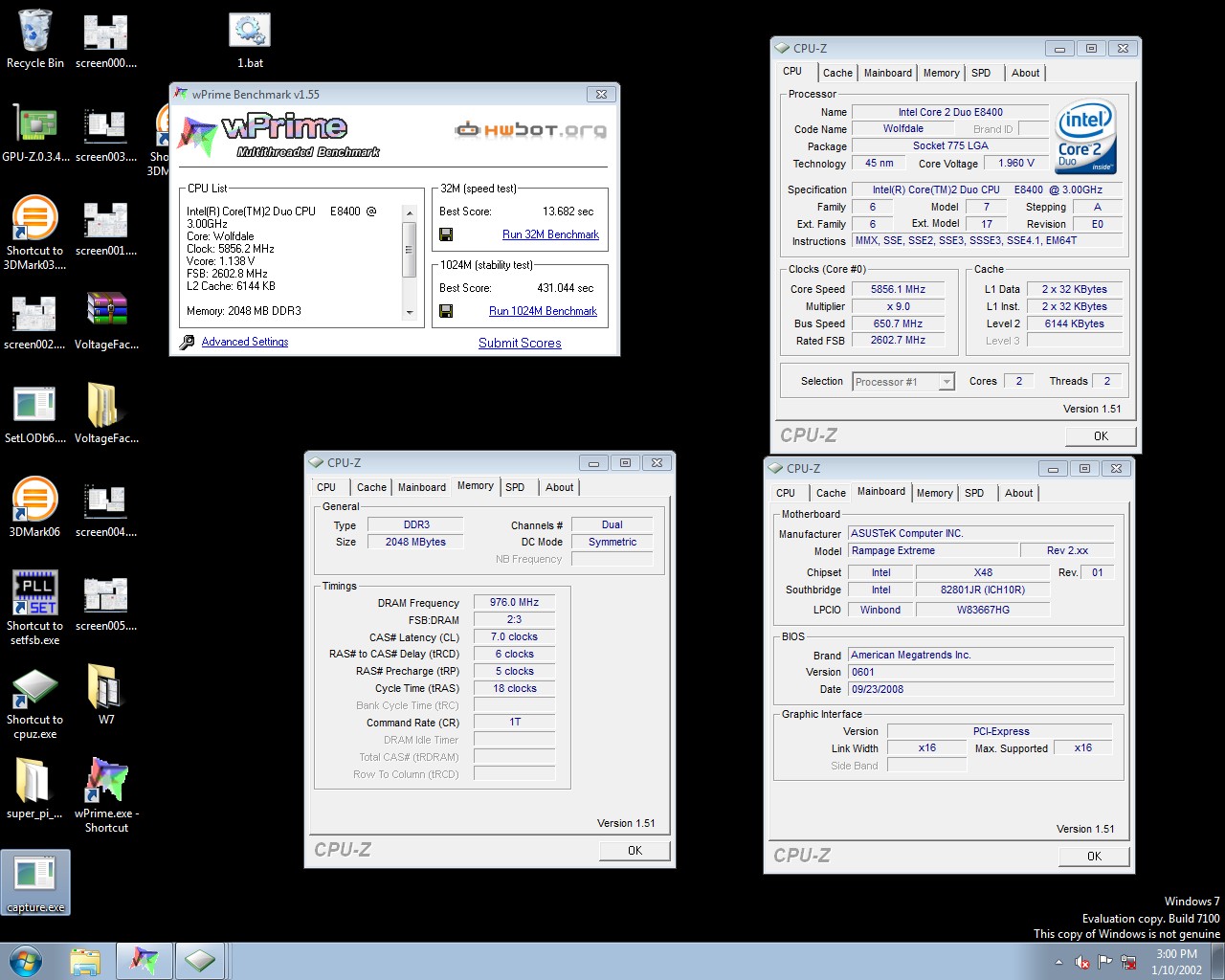Open the Recycle Bin desktop icon
Image resolution: width=1225 pixels, height=980 pixels.
(35, 39)
